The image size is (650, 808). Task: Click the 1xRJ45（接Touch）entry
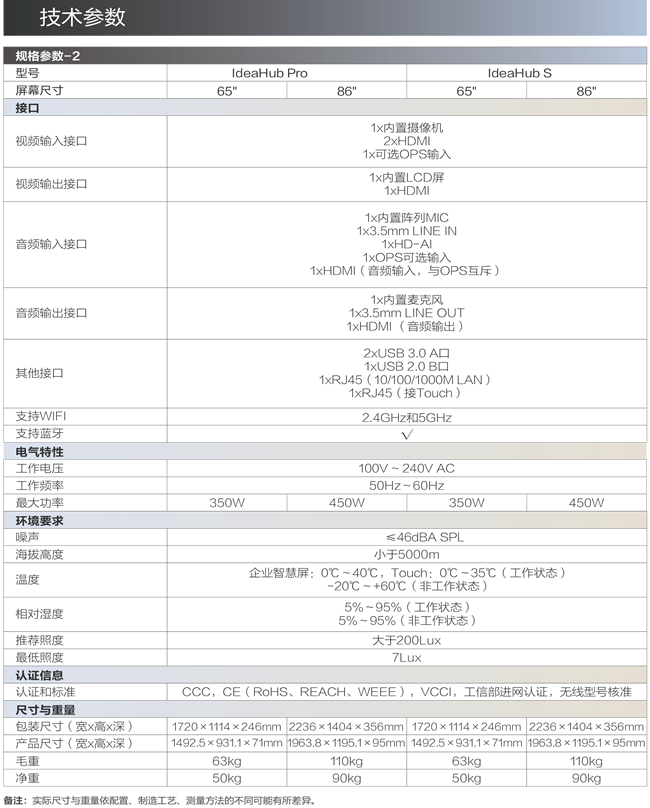coord(405,393)
